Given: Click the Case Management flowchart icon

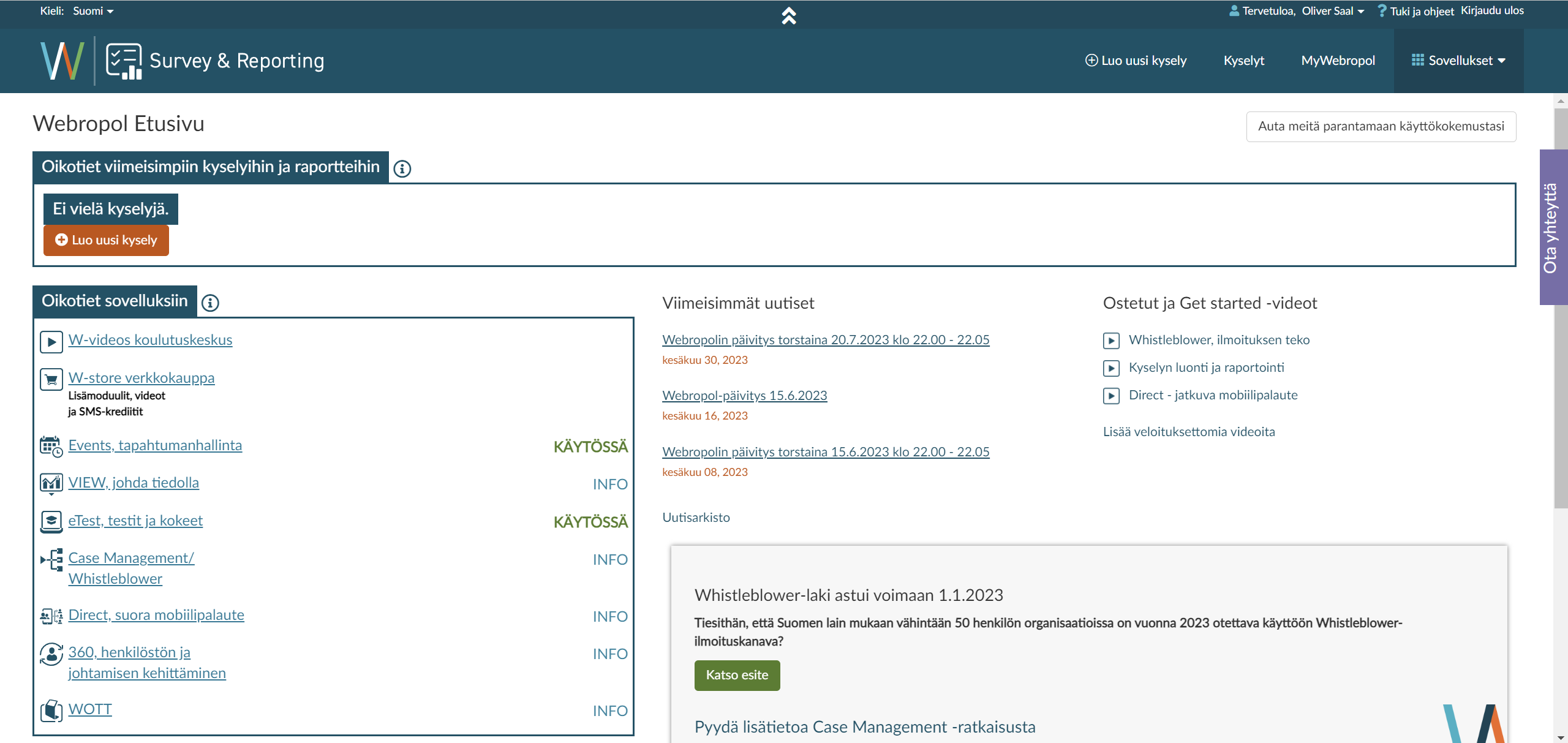Looking at the screenshot, I should [x=51, y=559].
